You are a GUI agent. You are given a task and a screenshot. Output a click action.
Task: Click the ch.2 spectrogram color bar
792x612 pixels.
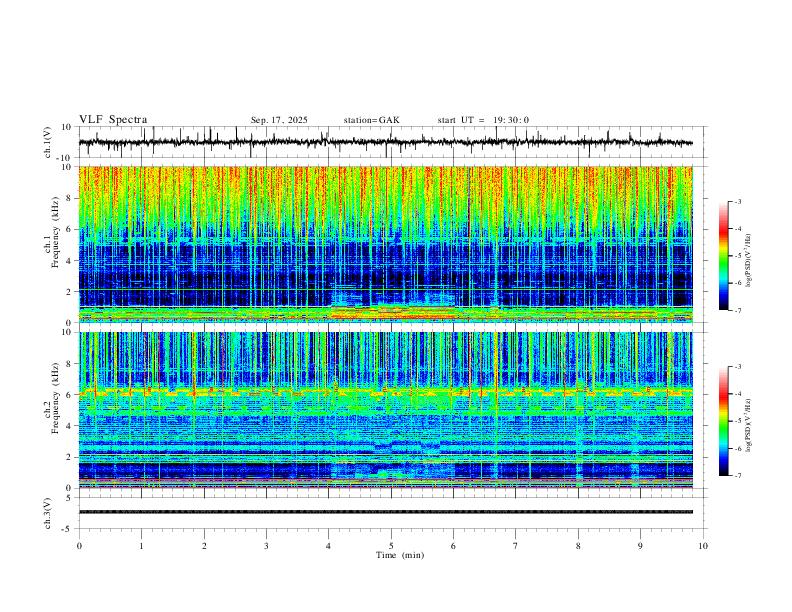(x=723, y=421)
